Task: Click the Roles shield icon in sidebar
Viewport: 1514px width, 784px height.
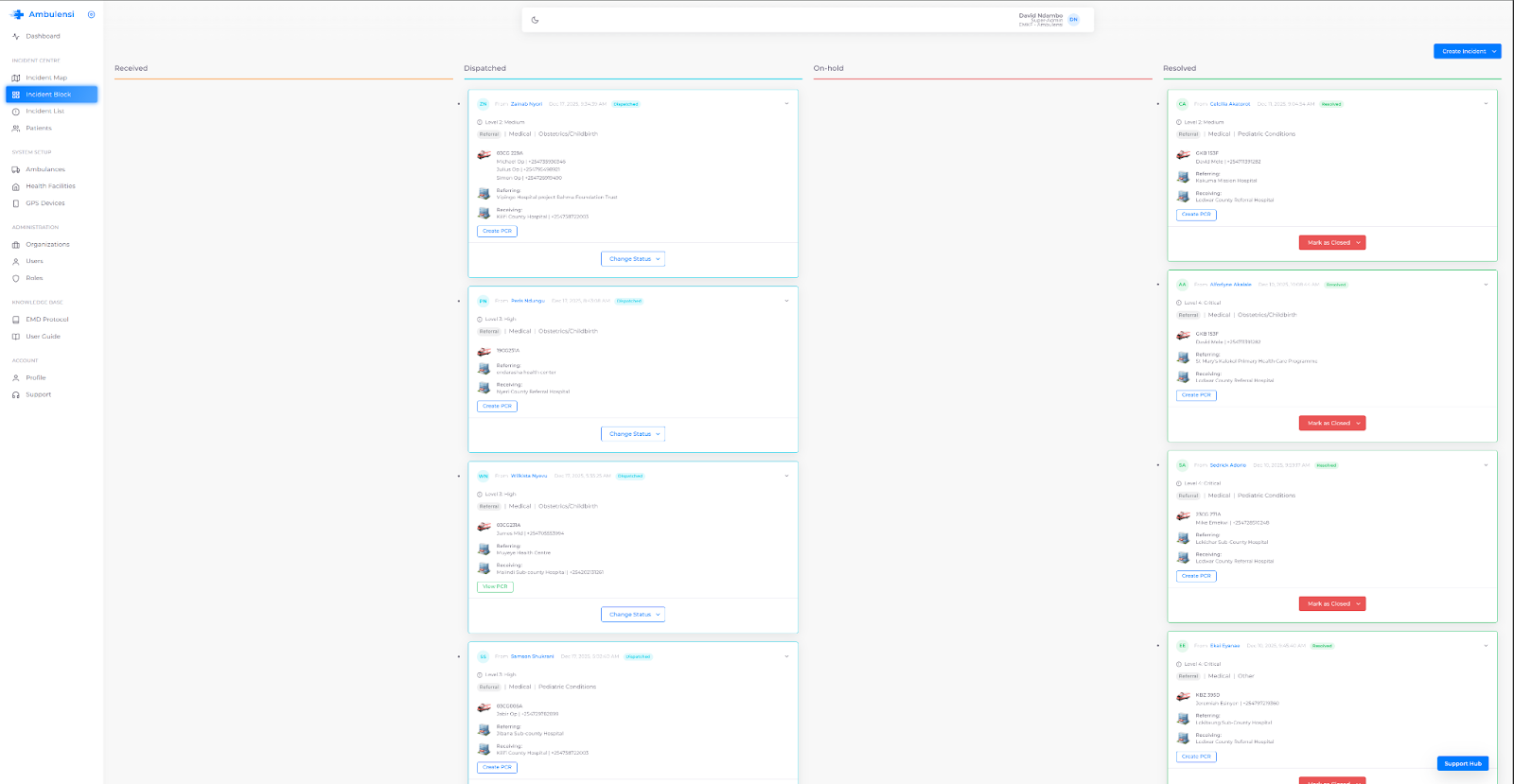Action: (16, 279)
